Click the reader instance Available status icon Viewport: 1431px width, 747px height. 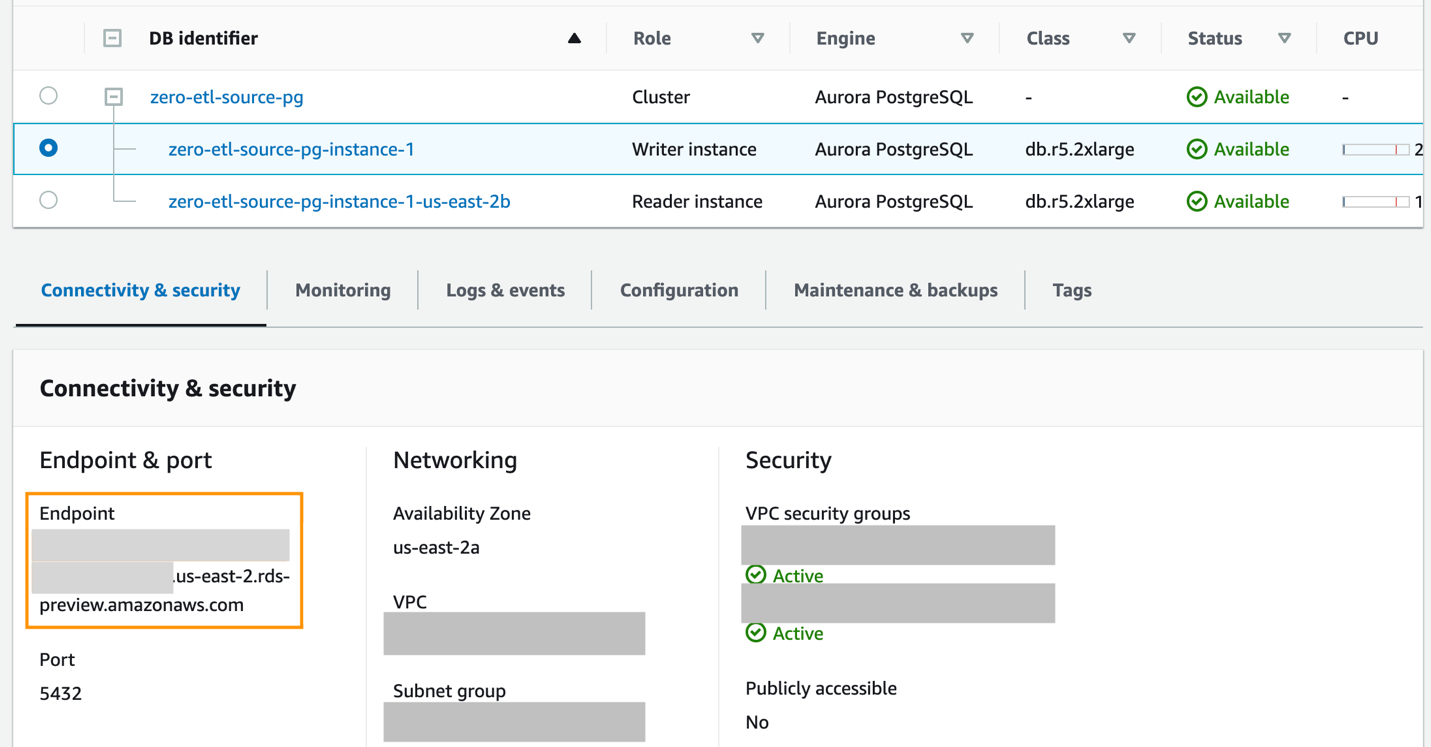click(x=1196, y=201)
